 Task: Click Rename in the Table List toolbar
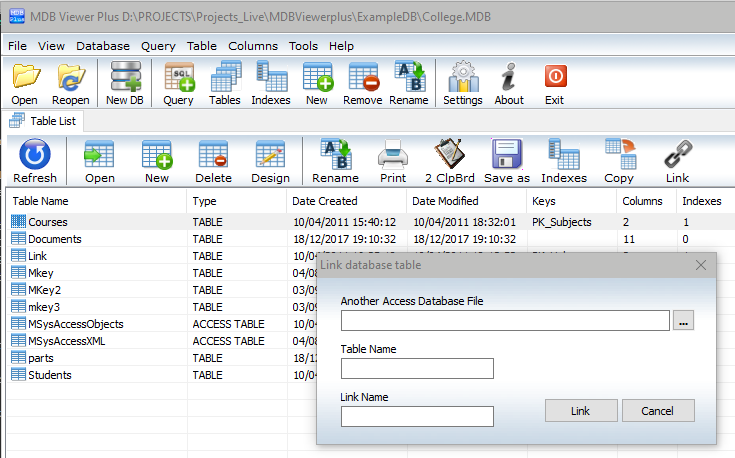click(x=336, y=161)
